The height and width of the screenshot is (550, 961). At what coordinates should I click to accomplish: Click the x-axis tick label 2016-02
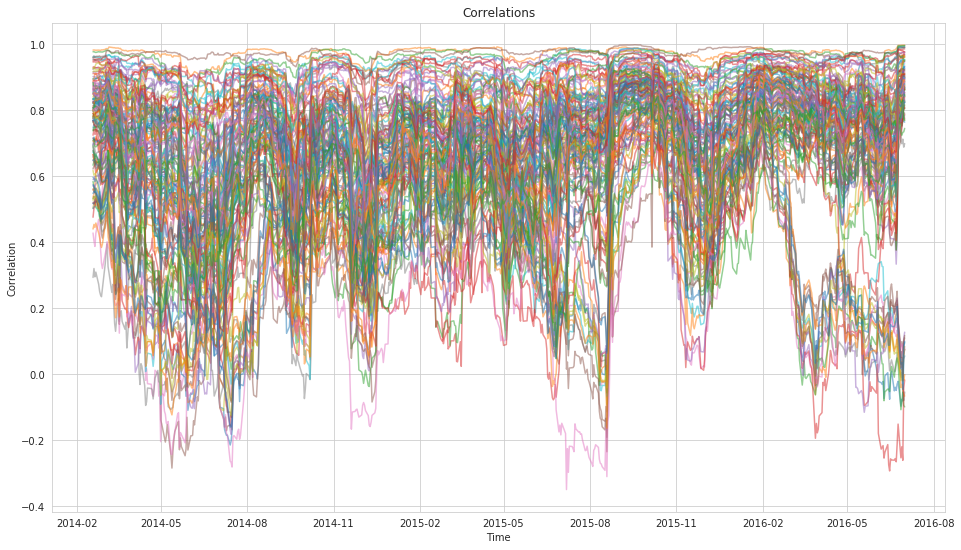point(763,523)
